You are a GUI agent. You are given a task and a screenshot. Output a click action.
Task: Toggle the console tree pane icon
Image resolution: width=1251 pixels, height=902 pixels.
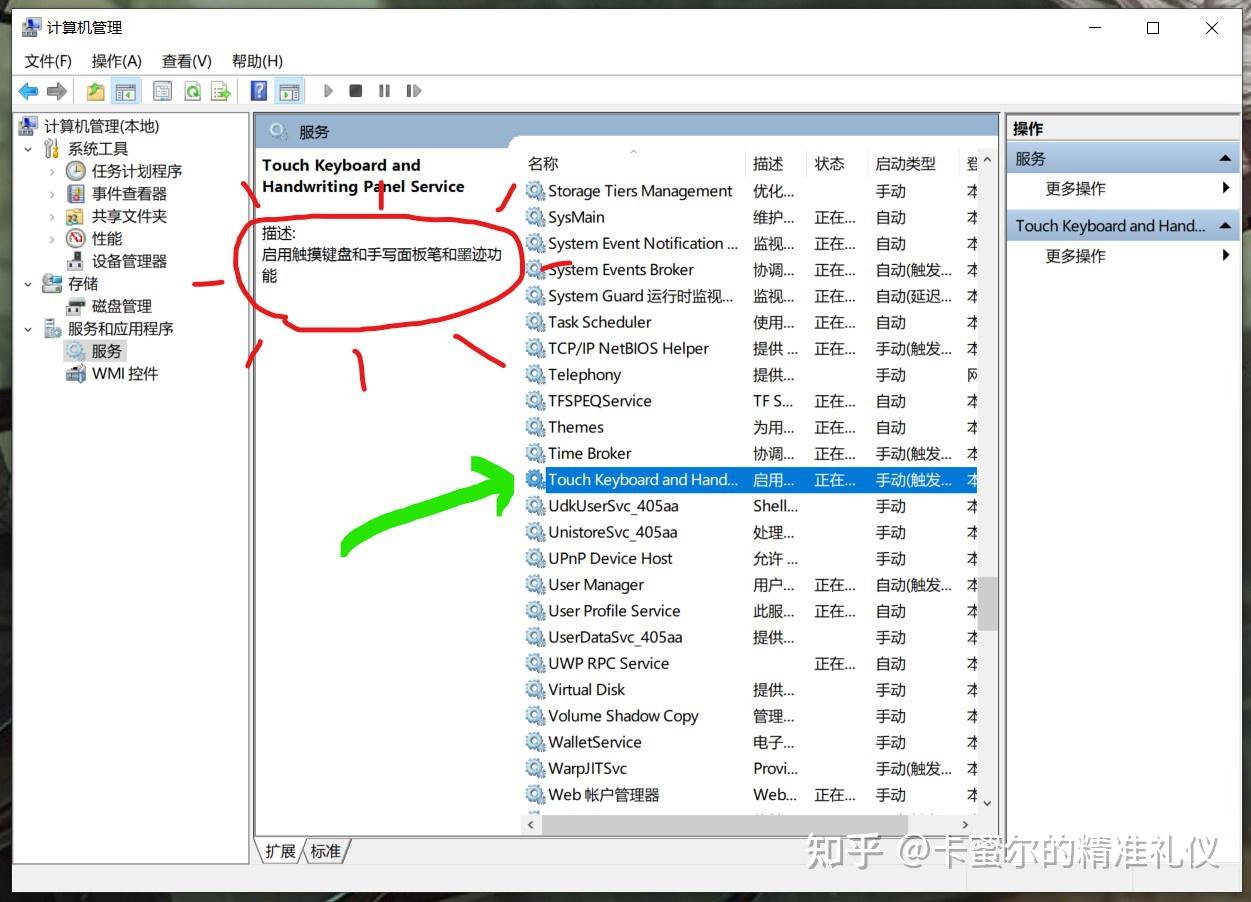[x=126, y=90]
